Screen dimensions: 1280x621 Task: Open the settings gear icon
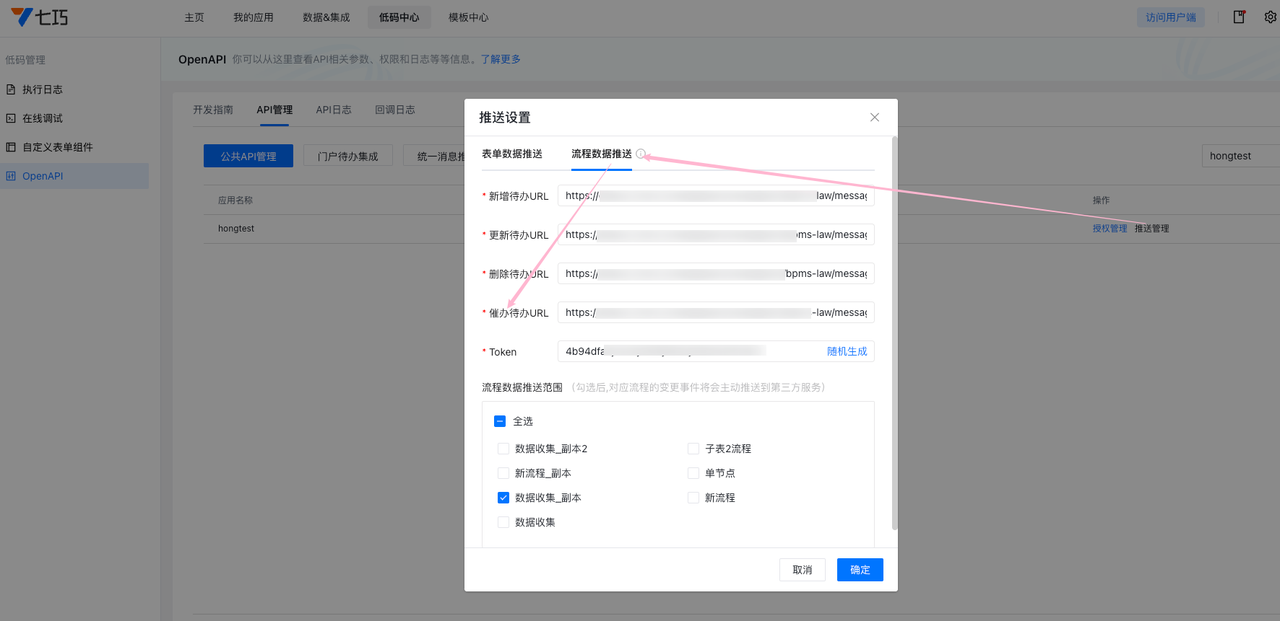coord(1270,17)
